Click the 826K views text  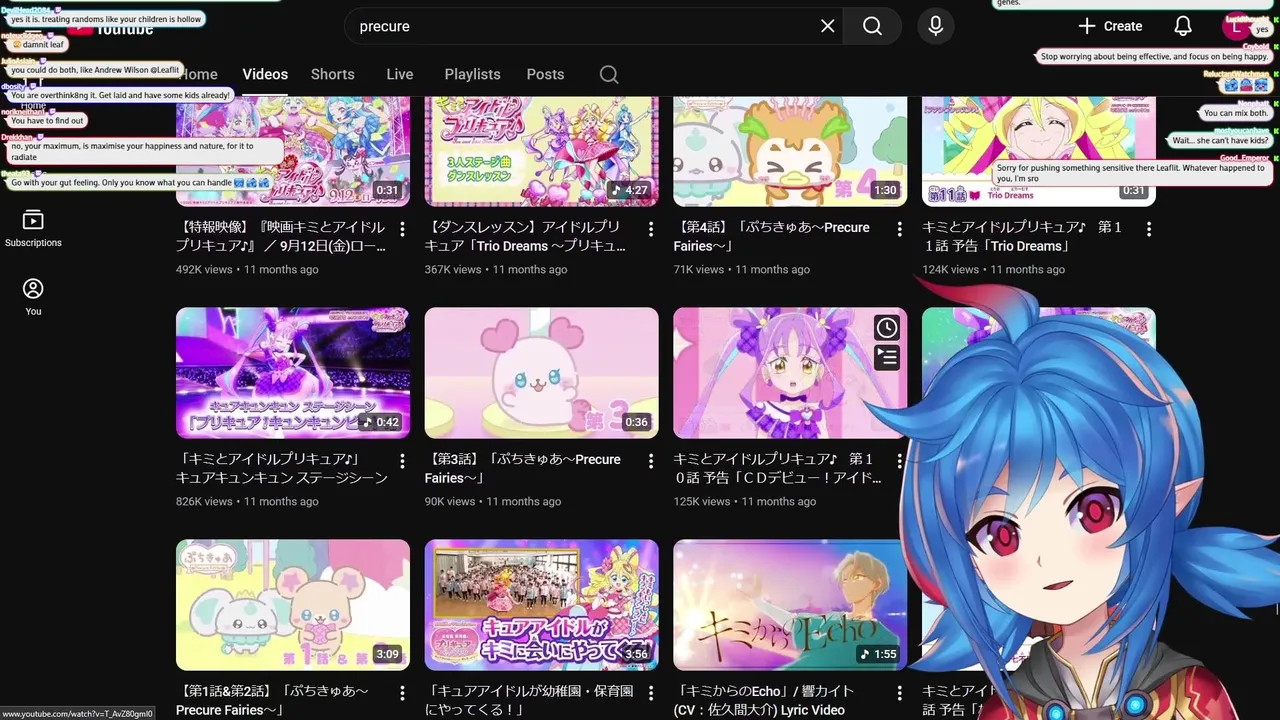(204, 501)
